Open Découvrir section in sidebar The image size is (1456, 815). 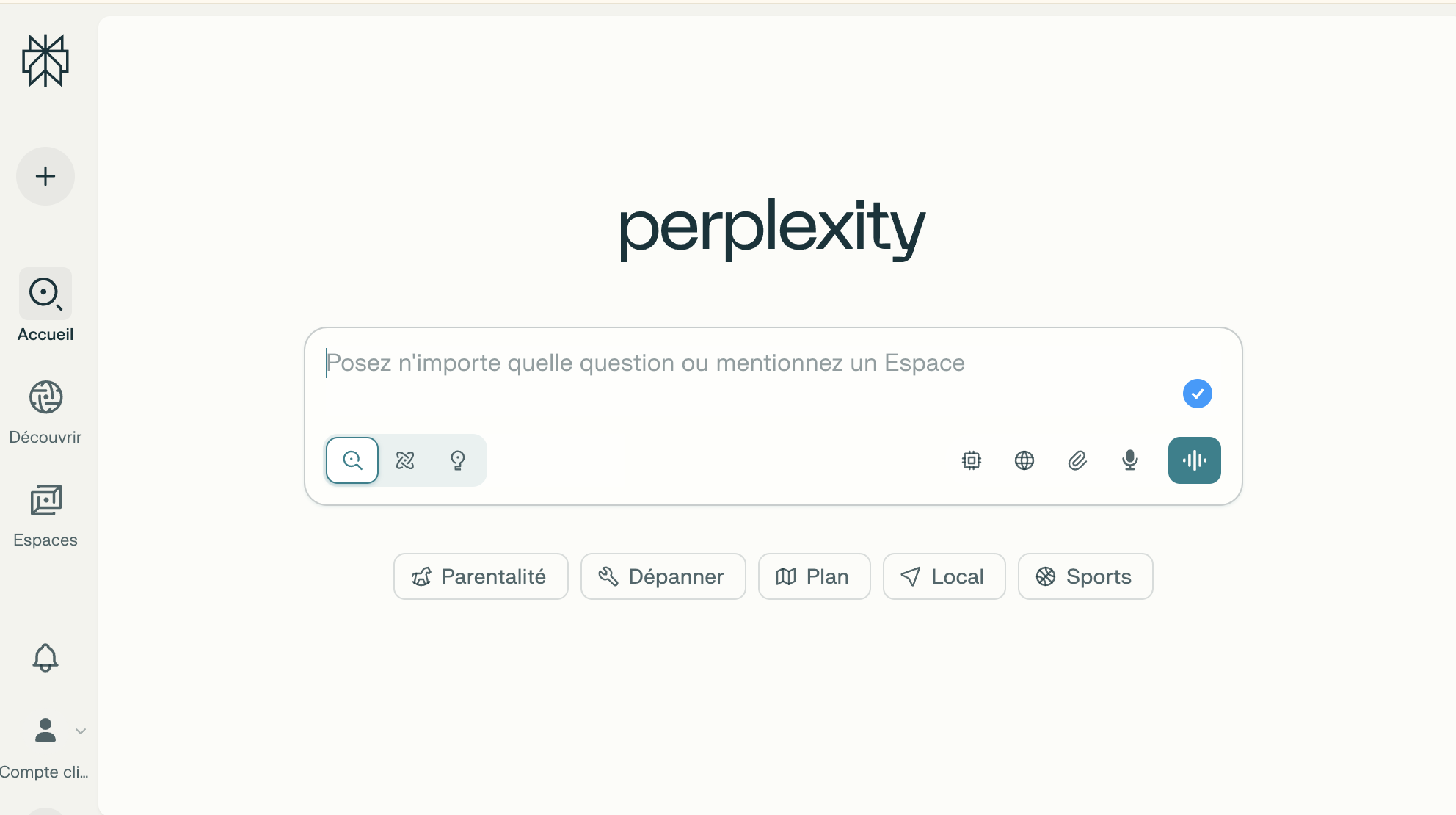[x=45, y=411]
